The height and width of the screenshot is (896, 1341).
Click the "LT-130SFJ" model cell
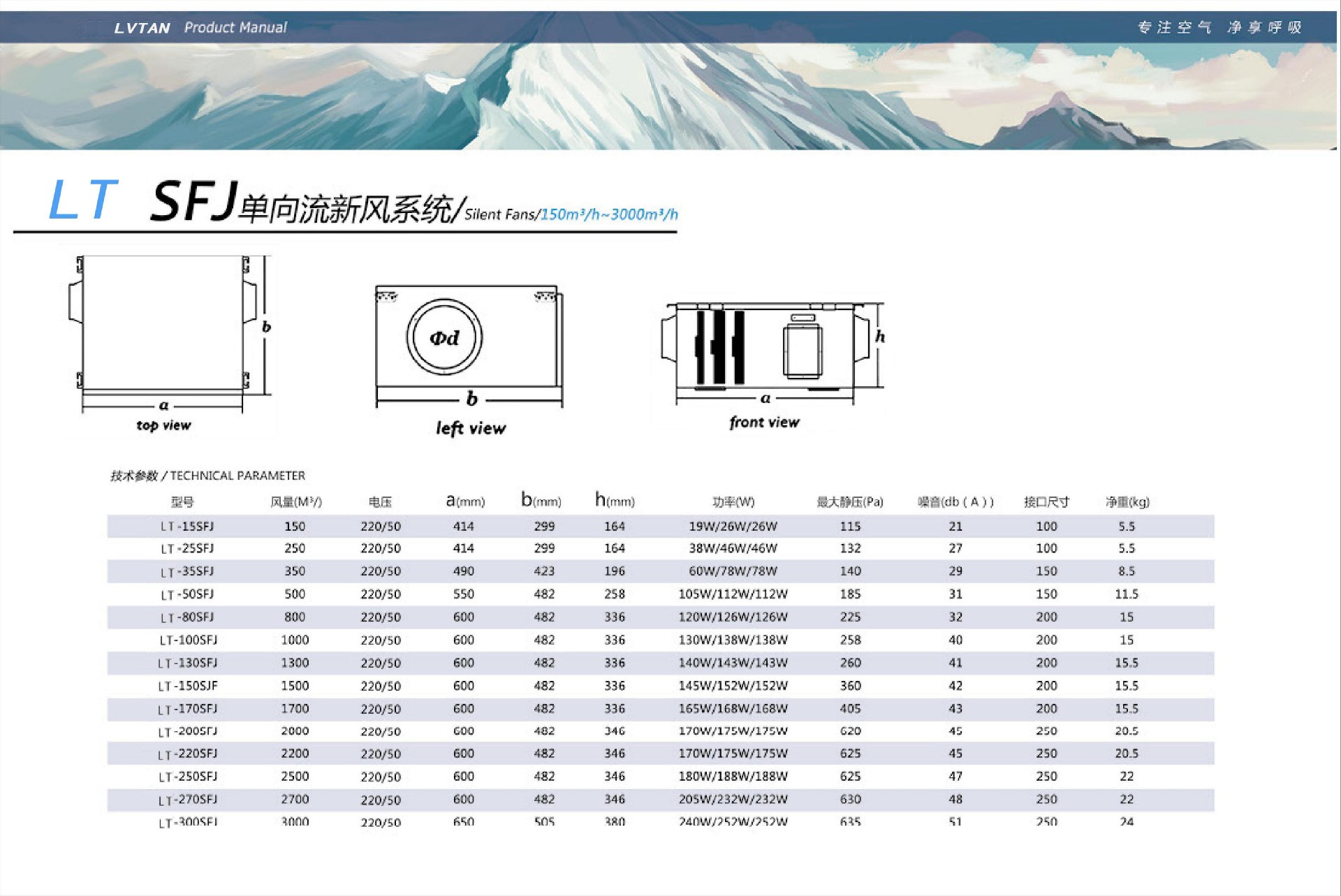[x=188, y=663]
